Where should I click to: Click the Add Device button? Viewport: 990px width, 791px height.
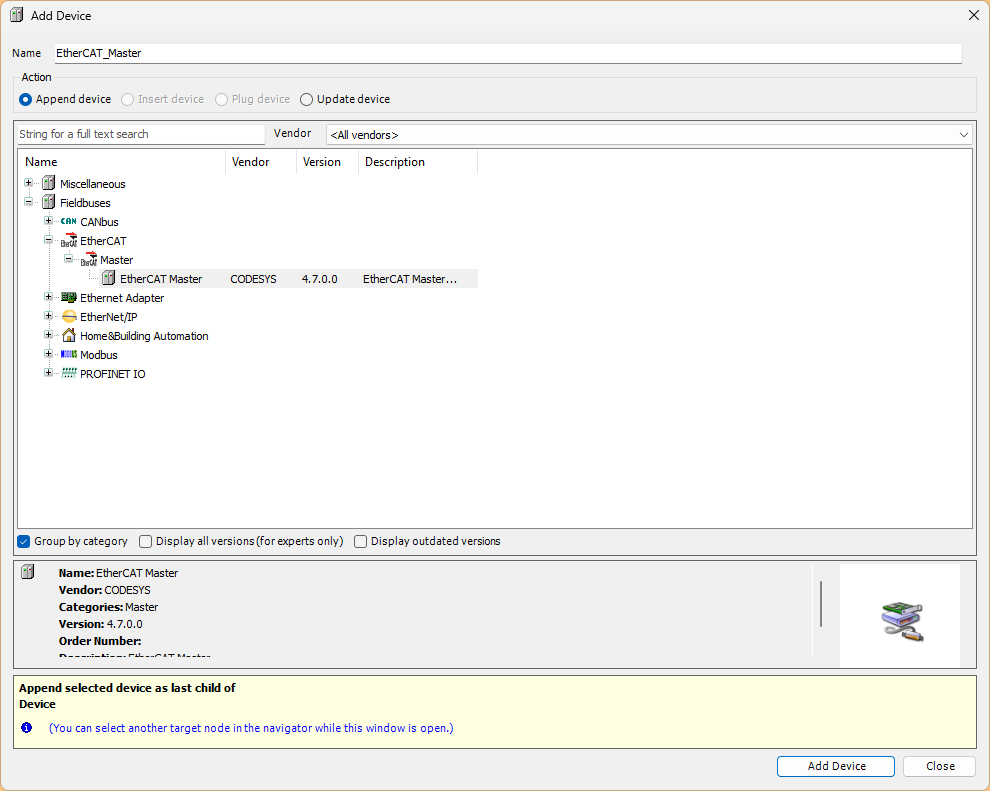835,766
